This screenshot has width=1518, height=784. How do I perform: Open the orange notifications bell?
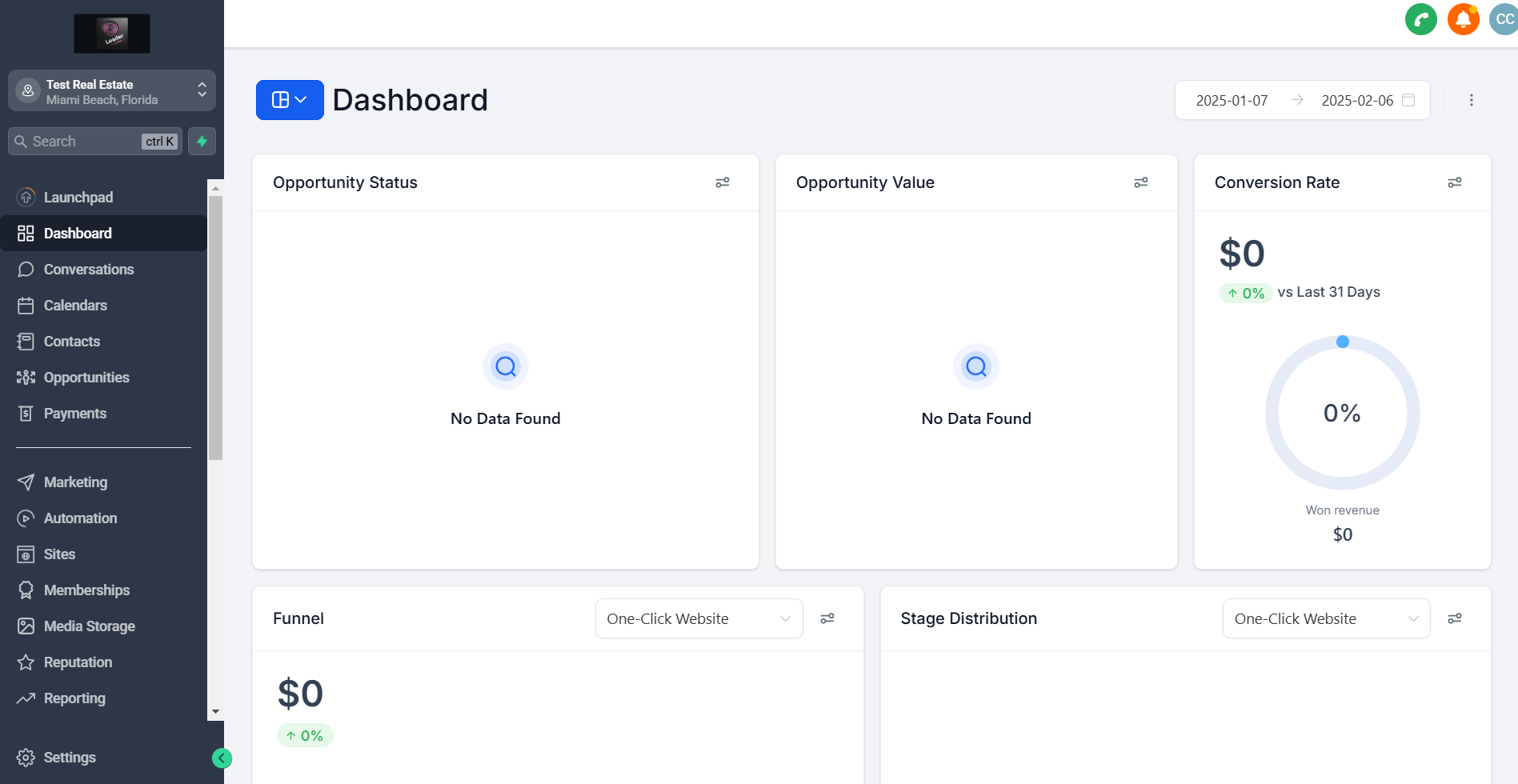(1463, 19)
